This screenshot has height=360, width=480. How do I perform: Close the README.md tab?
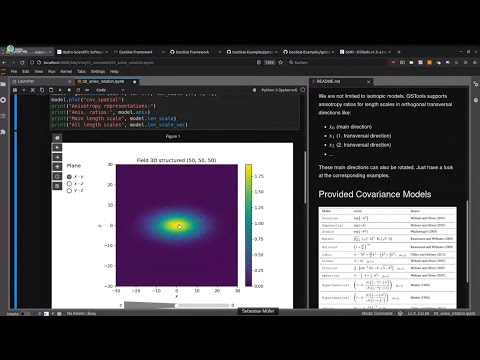click(368, 81)
